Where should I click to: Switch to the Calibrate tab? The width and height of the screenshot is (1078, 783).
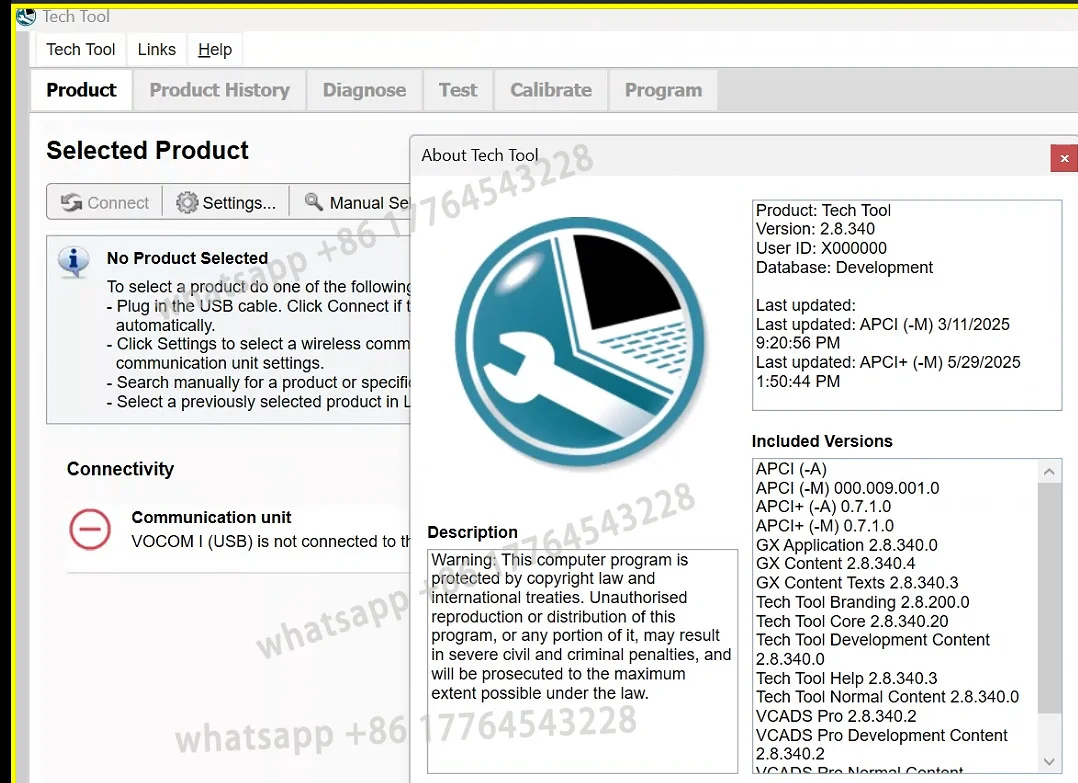point(550,90)
